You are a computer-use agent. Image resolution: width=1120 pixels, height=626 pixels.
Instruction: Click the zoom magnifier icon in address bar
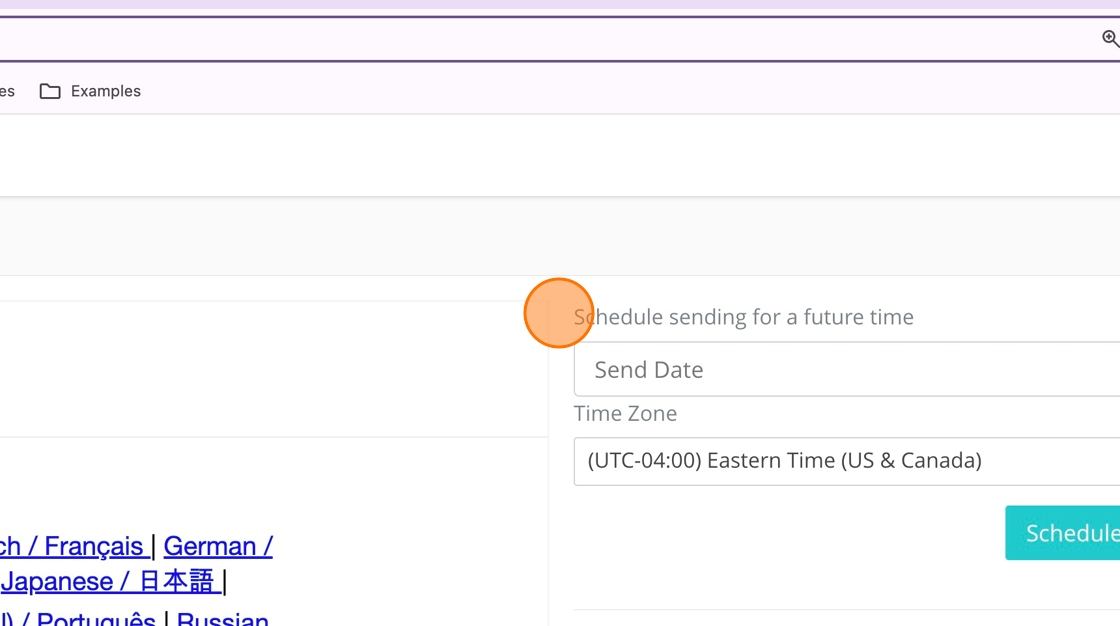[1110, 39]
